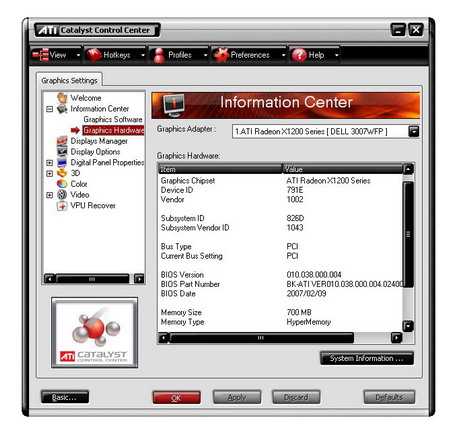The image size is (450, 431).
Task: Collapse the Information Center tree node
Action: point(50,109)
